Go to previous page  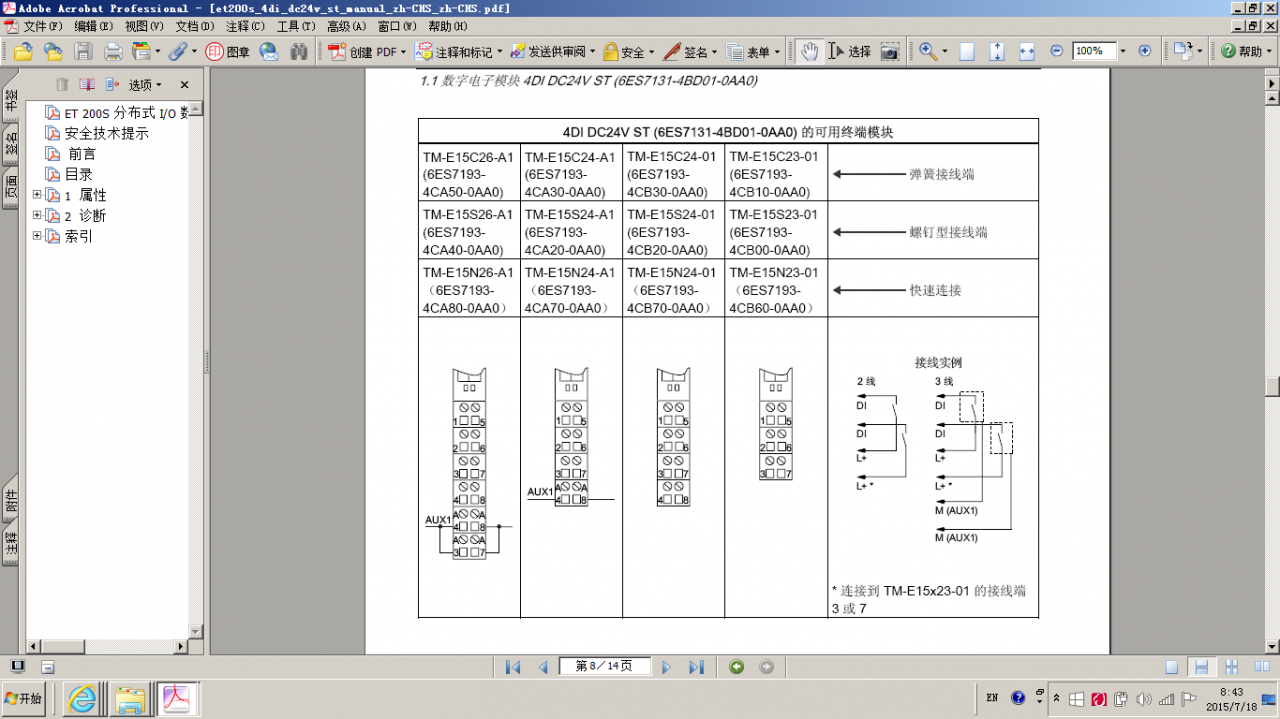(x=543, y=667)
